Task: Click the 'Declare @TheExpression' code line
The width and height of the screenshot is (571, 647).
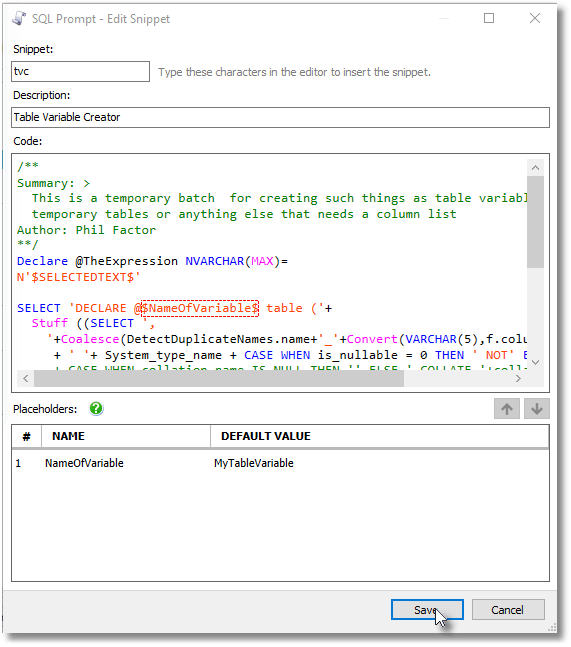Action: pos(152,261)
